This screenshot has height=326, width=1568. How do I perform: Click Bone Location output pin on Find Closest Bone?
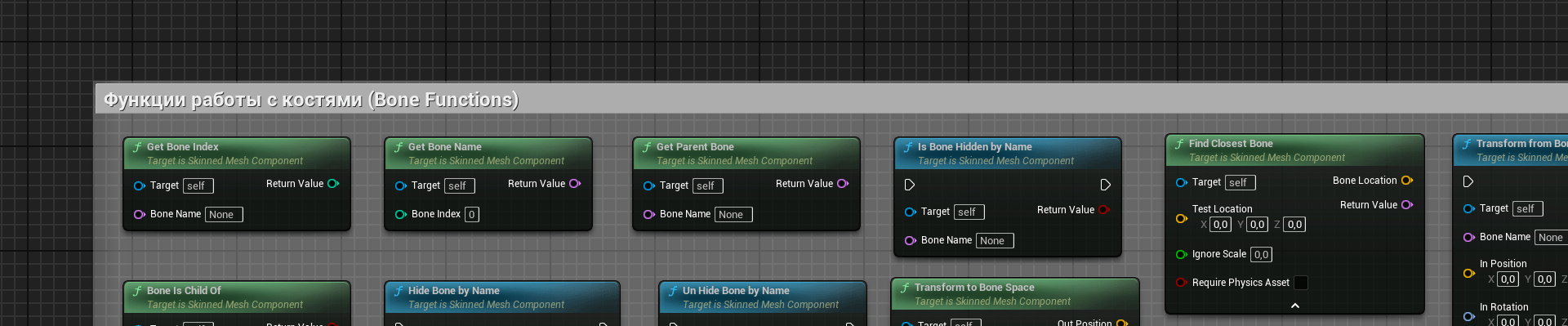point(1407,181)
